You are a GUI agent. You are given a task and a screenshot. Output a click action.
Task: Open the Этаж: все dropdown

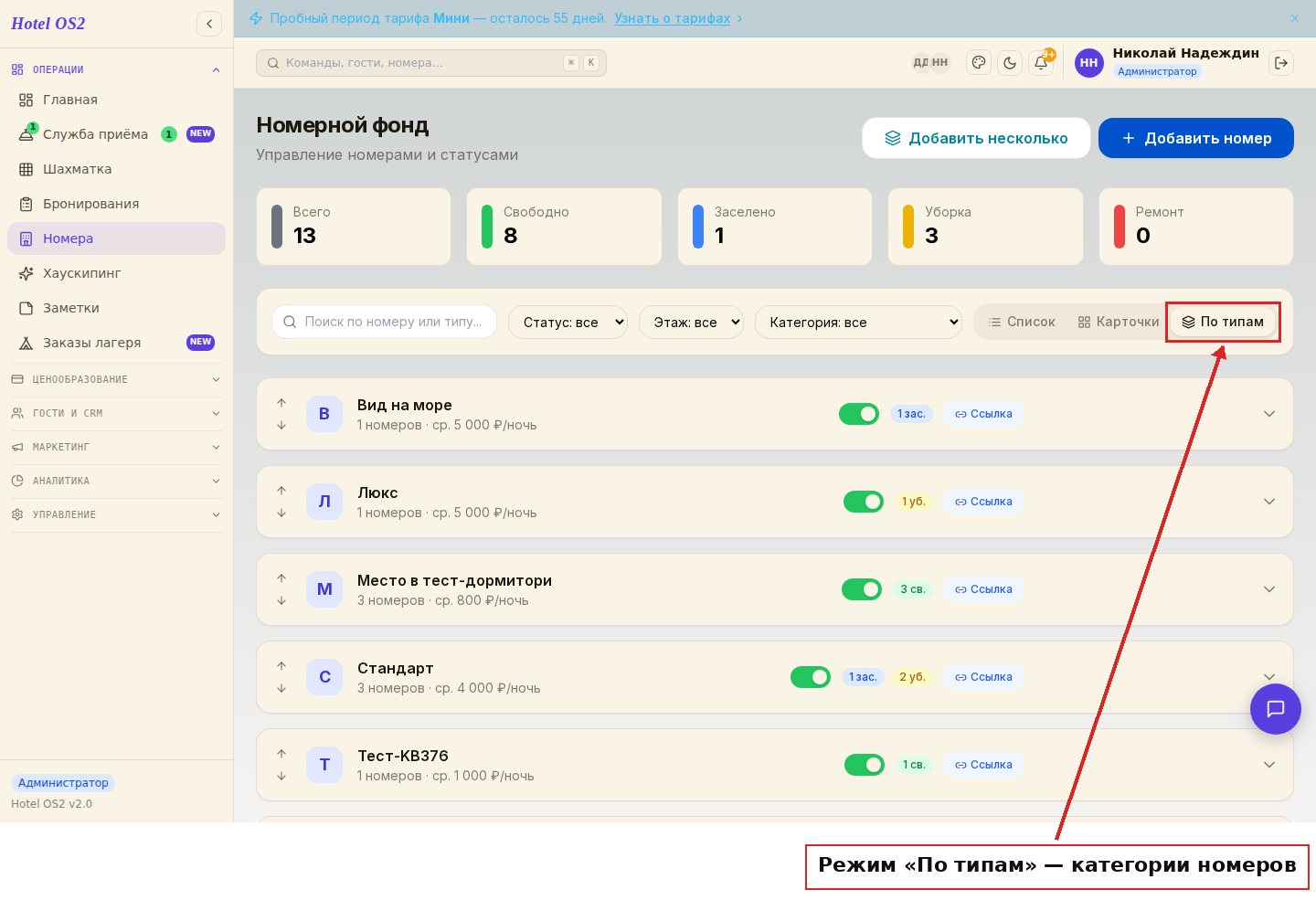[691, 322]
